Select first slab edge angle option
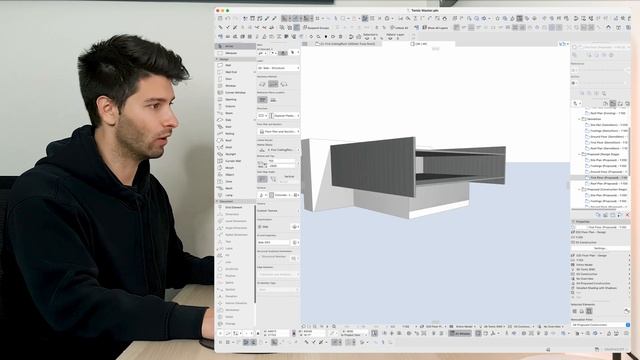This screenshot has height=360, width=640. [262, 179]
